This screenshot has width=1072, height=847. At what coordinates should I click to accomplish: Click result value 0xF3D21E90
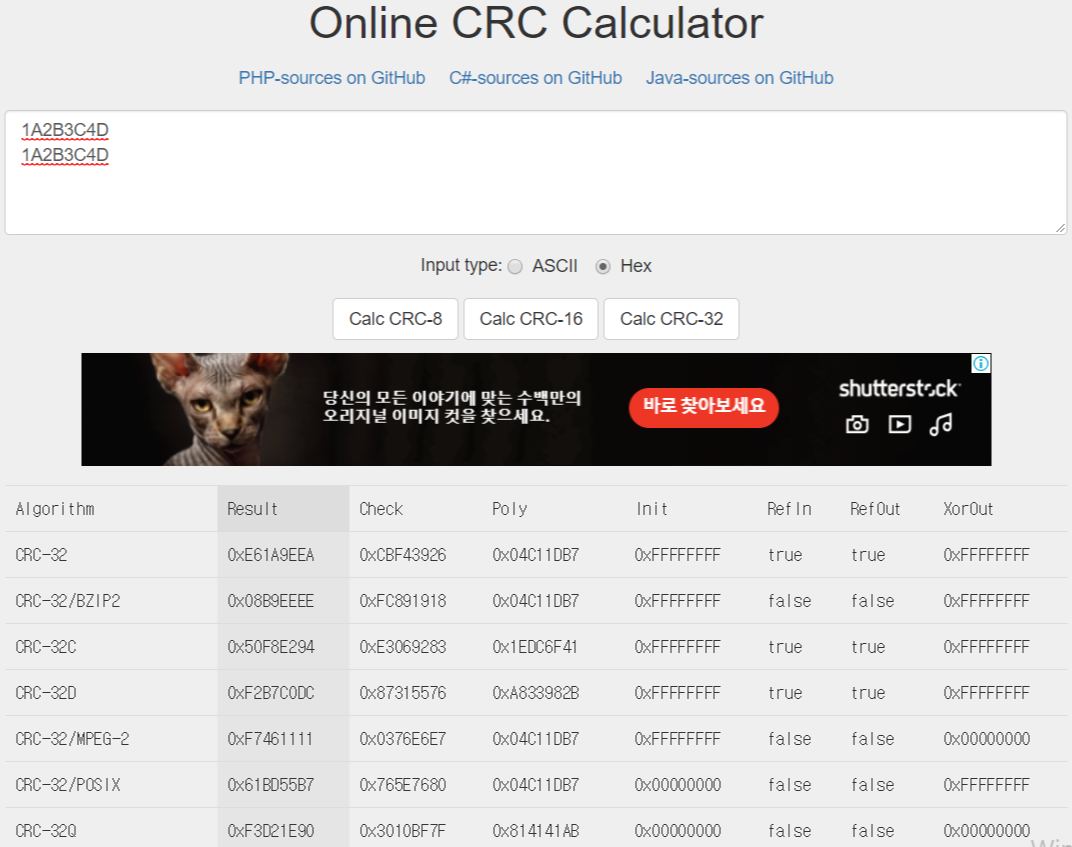(x=271, y=831)
